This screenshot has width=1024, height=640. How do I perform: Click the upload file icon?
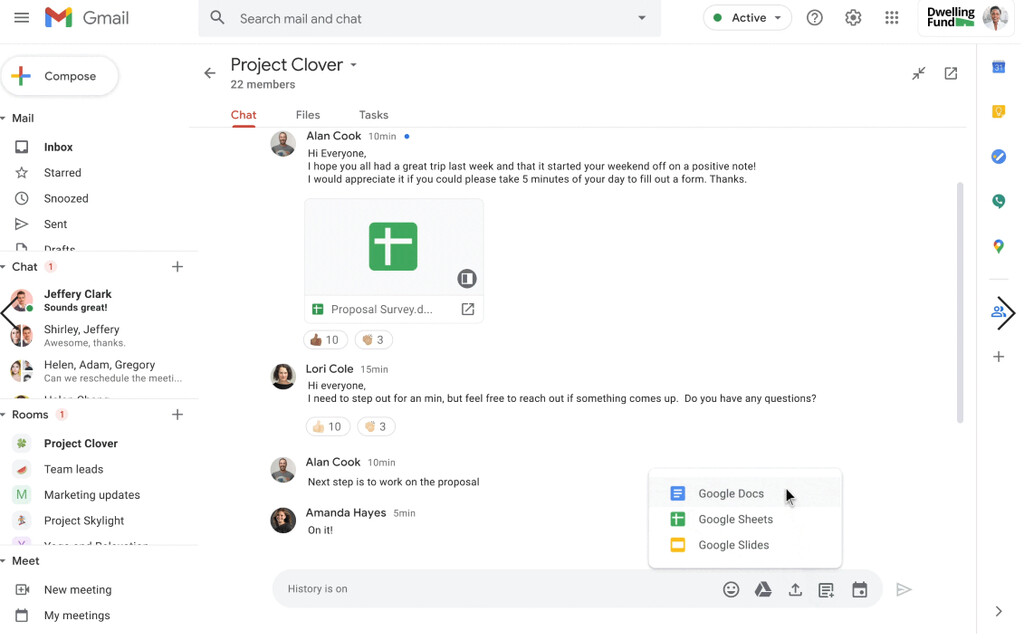(795, 590)
